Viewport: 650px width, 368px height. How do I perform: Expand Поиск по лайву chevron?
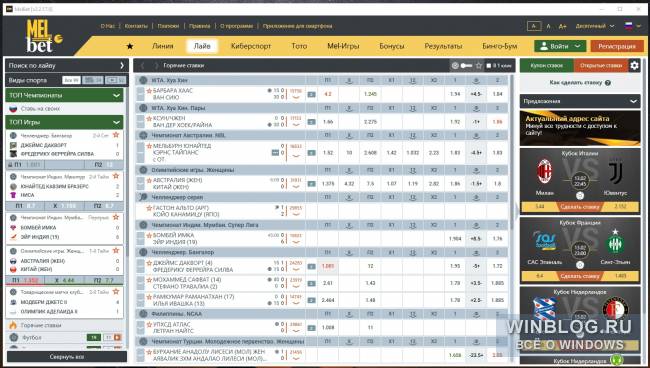(121, 65)
